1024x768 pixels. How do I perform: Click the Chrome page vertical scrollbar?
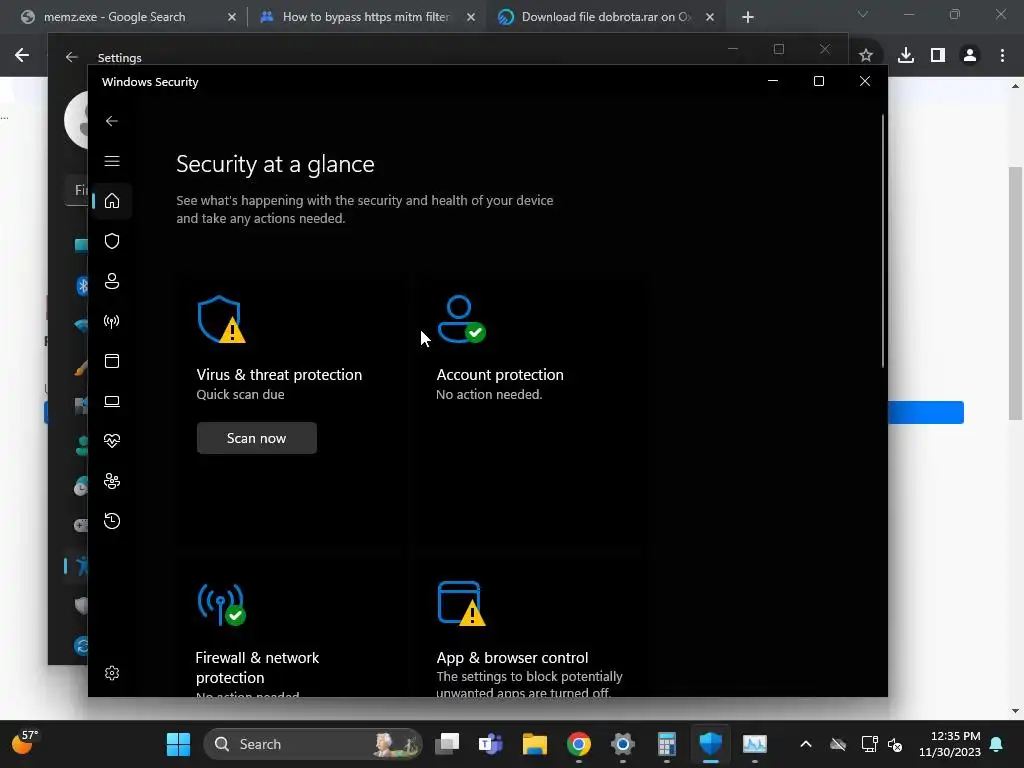1015,294
